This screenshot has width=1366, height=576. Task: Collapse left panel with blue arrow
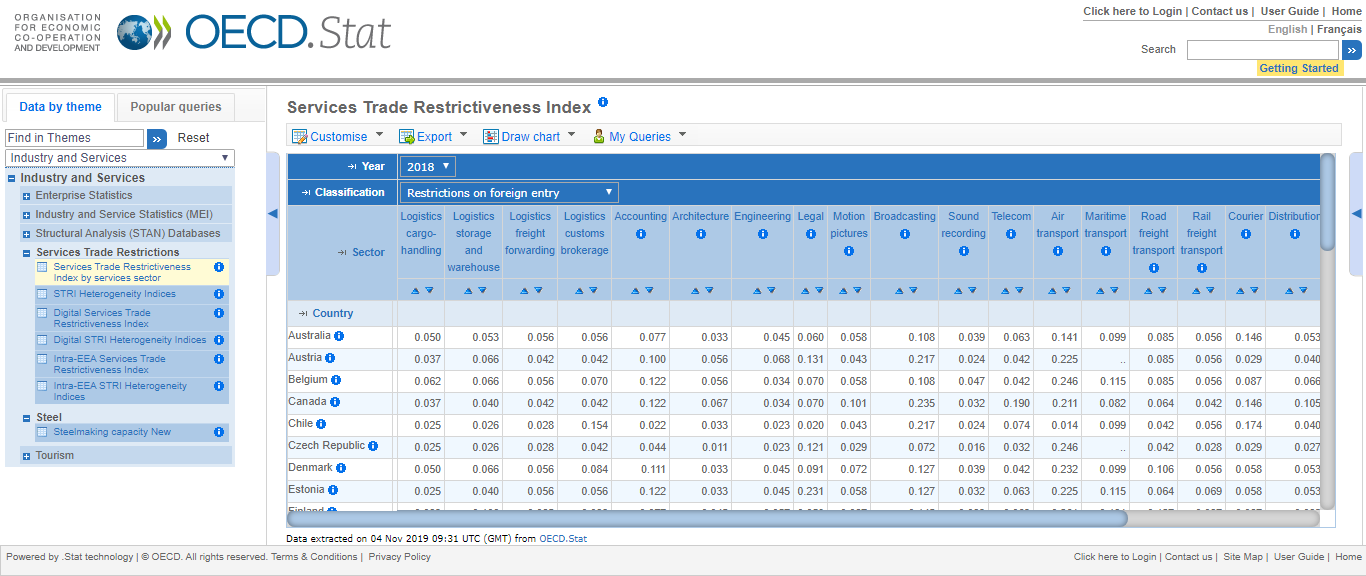[x=272, y=213]
